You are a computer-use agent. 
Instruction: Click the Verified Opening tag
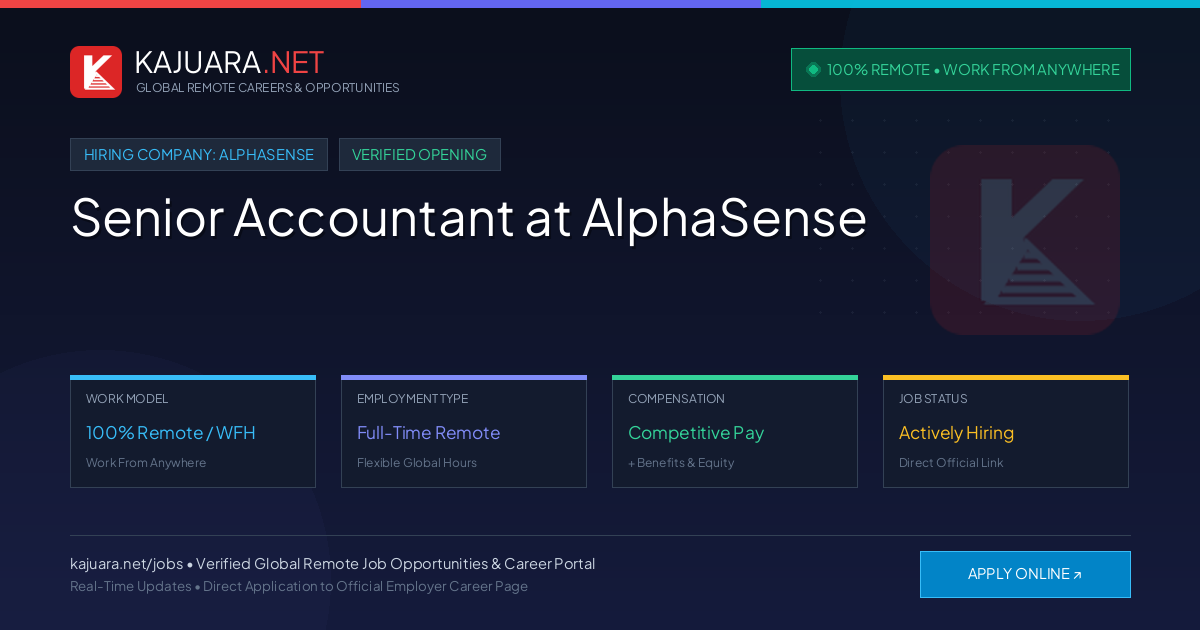420,155
